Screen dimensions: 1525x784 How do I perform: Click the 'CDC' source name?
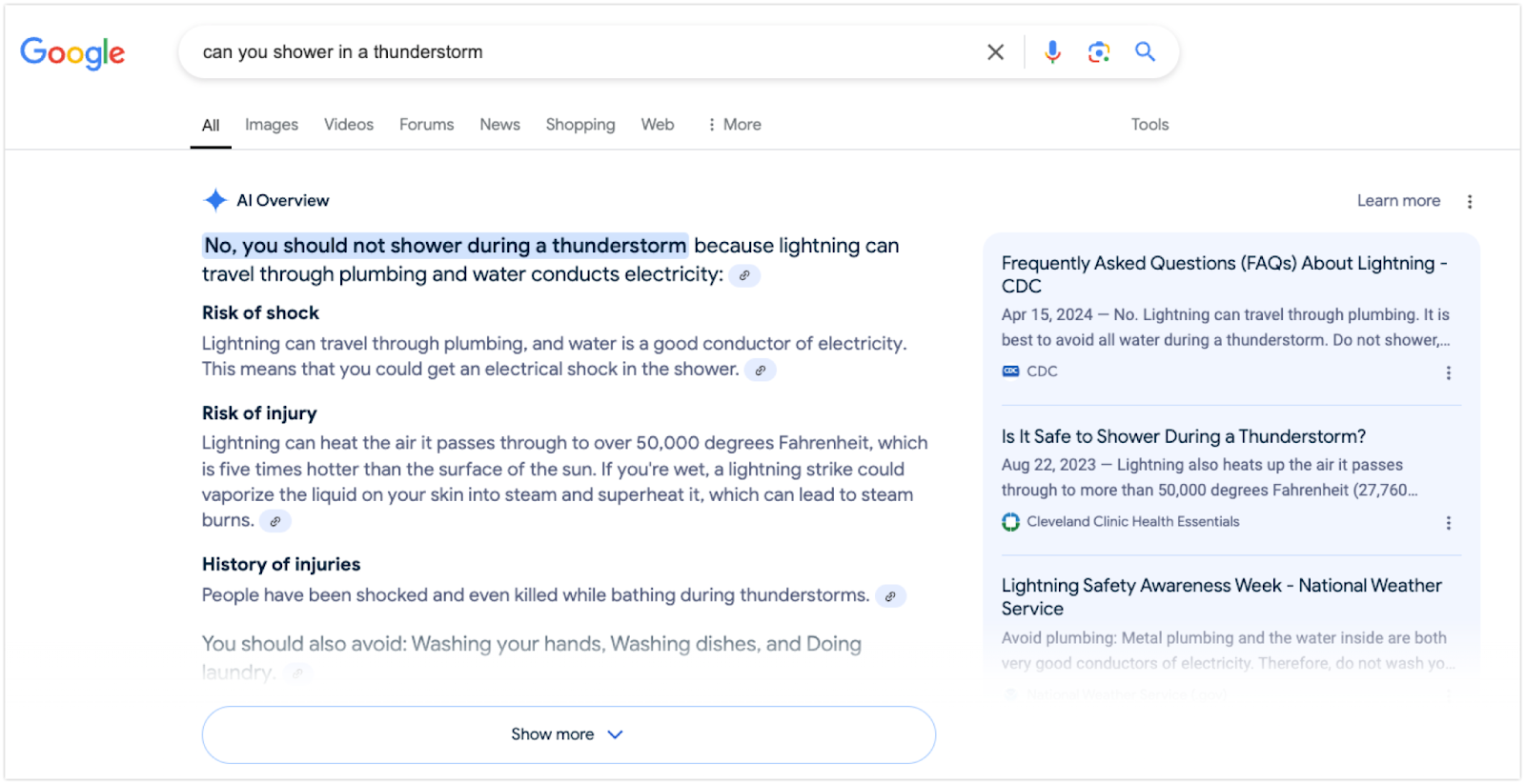tap(1042, 372)
